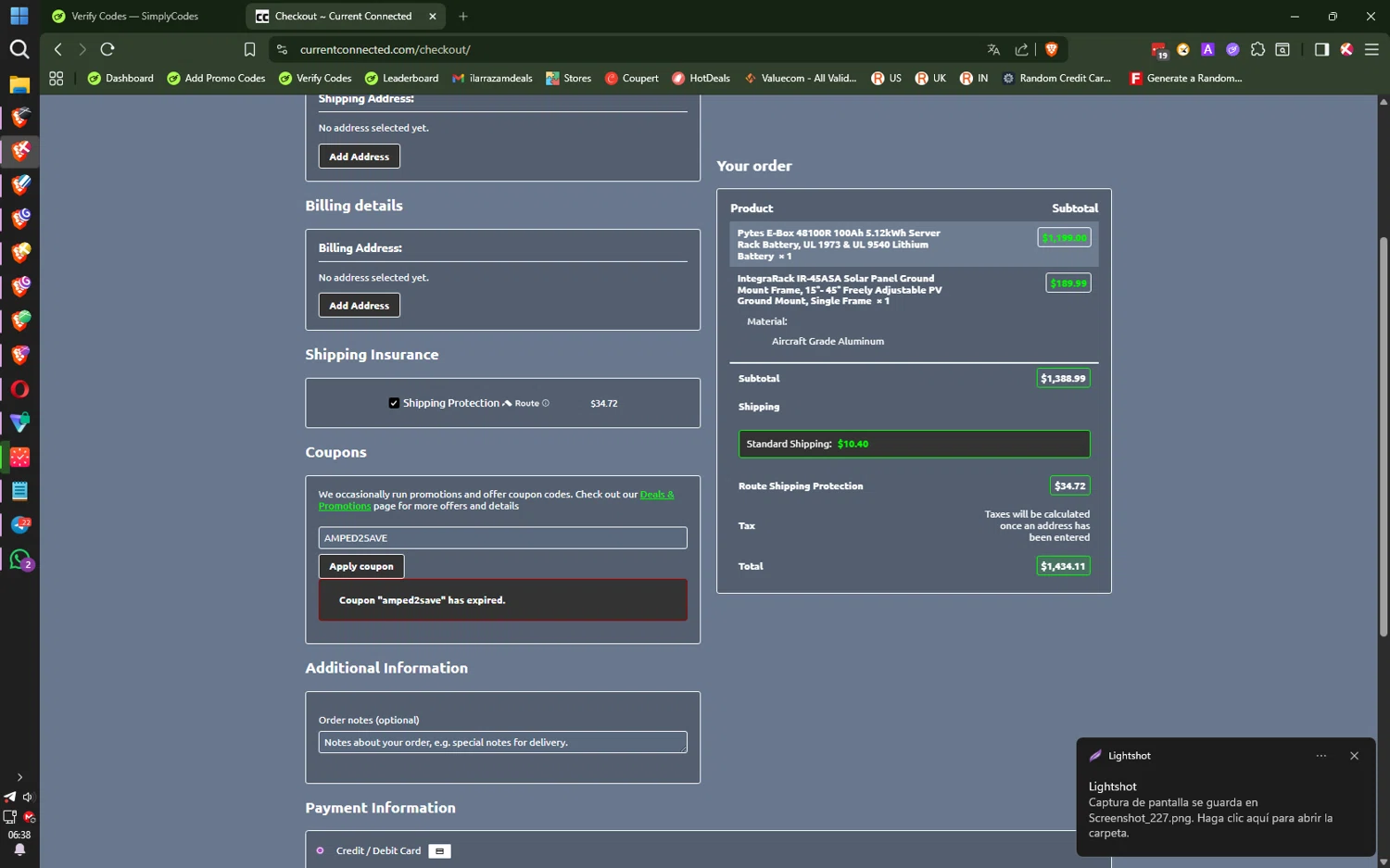
Task: Click the Windows Start icon
Action: point(19,16)
